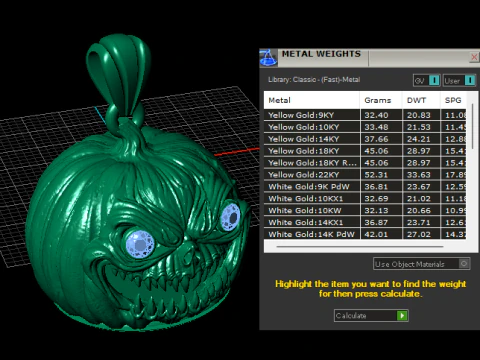Select the pumpkin's left eye gemstone
The width and height of the screenshot is (480, 360).
(x=140, y=244)
